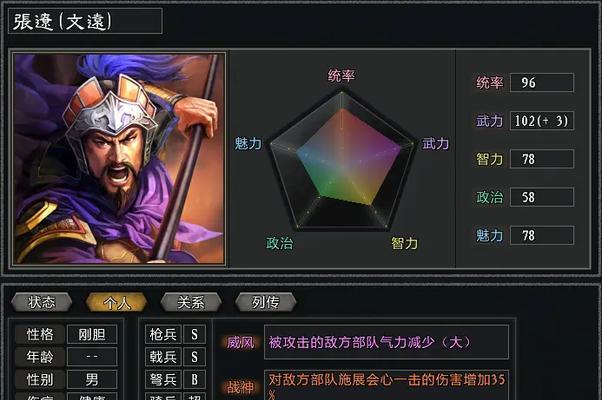The height and width of the screenshot is (400, 602).
Task: Click the 戟兵 troop aptitude label
Action: 163,357
